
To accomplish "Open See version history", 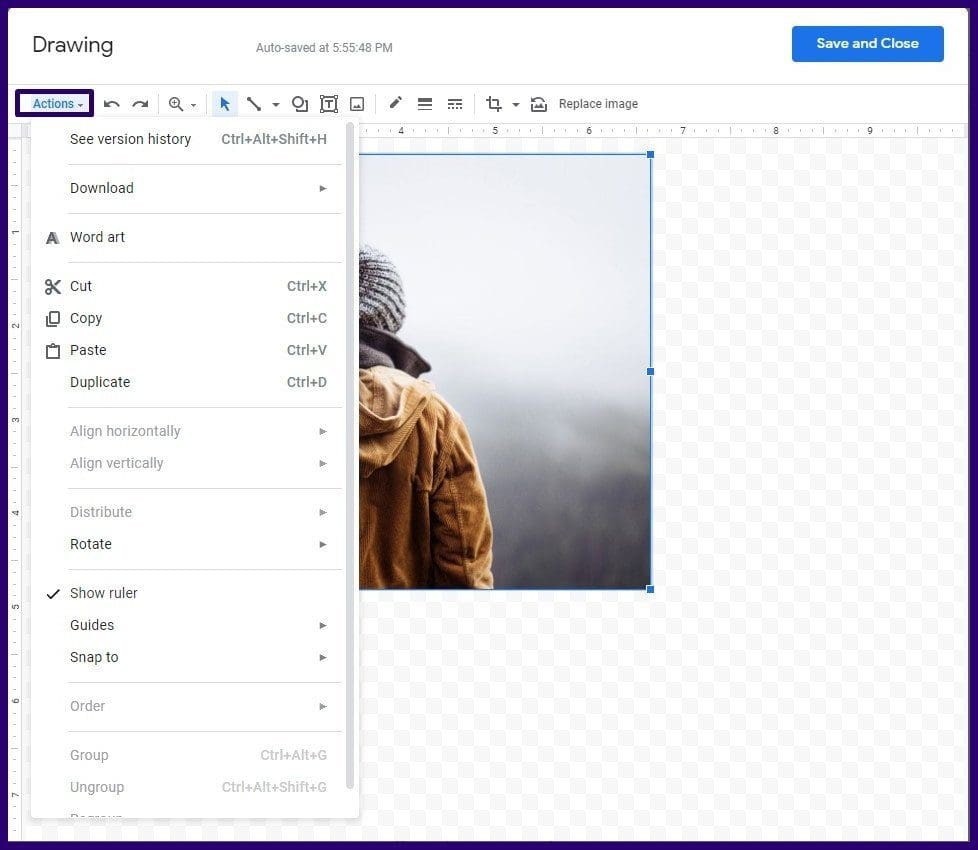I will 194,139.
